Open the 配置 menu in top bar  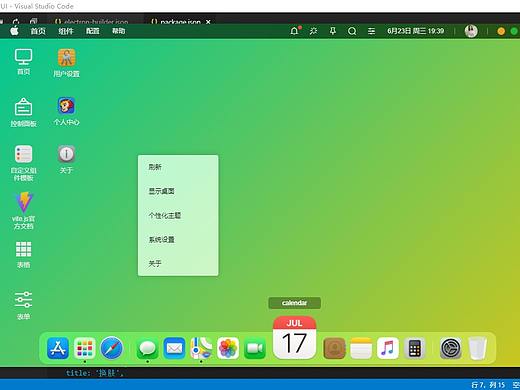click(93, 31)
